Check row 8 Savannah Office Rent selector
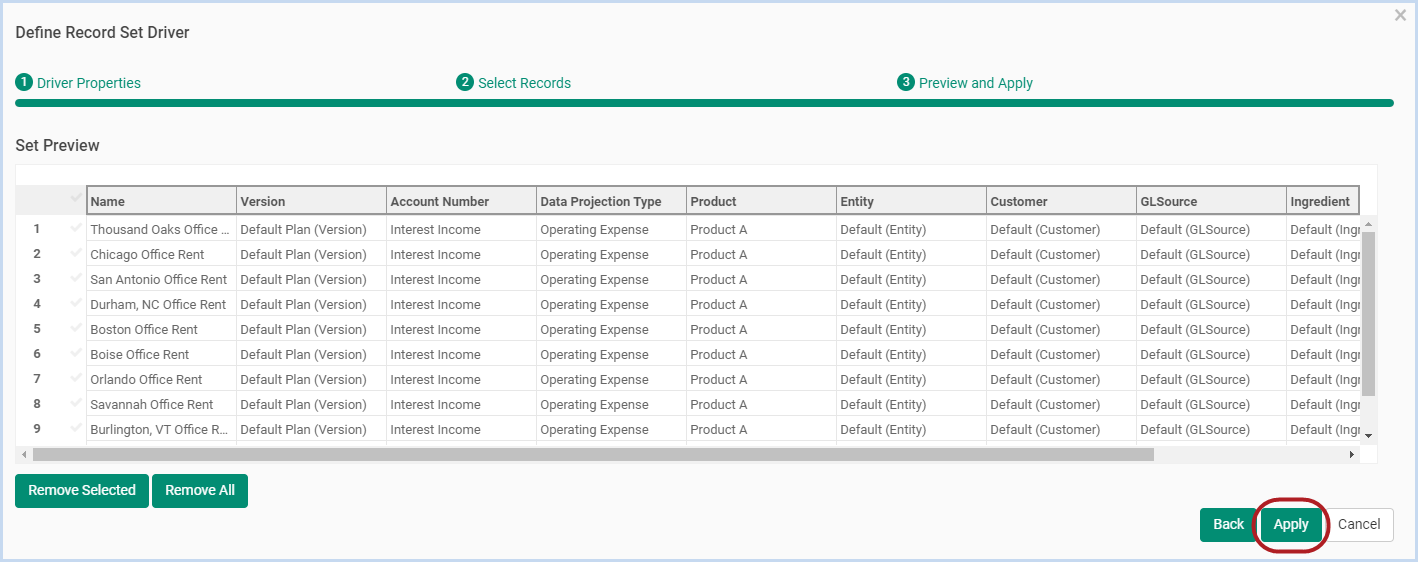This screenshot has height=562, width=1418. 76,404
